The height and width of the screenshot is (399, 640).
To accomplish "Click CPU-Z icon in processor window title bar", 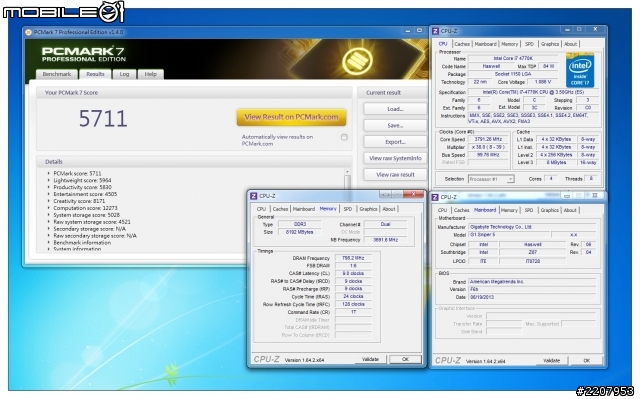I will pos(436,31).
